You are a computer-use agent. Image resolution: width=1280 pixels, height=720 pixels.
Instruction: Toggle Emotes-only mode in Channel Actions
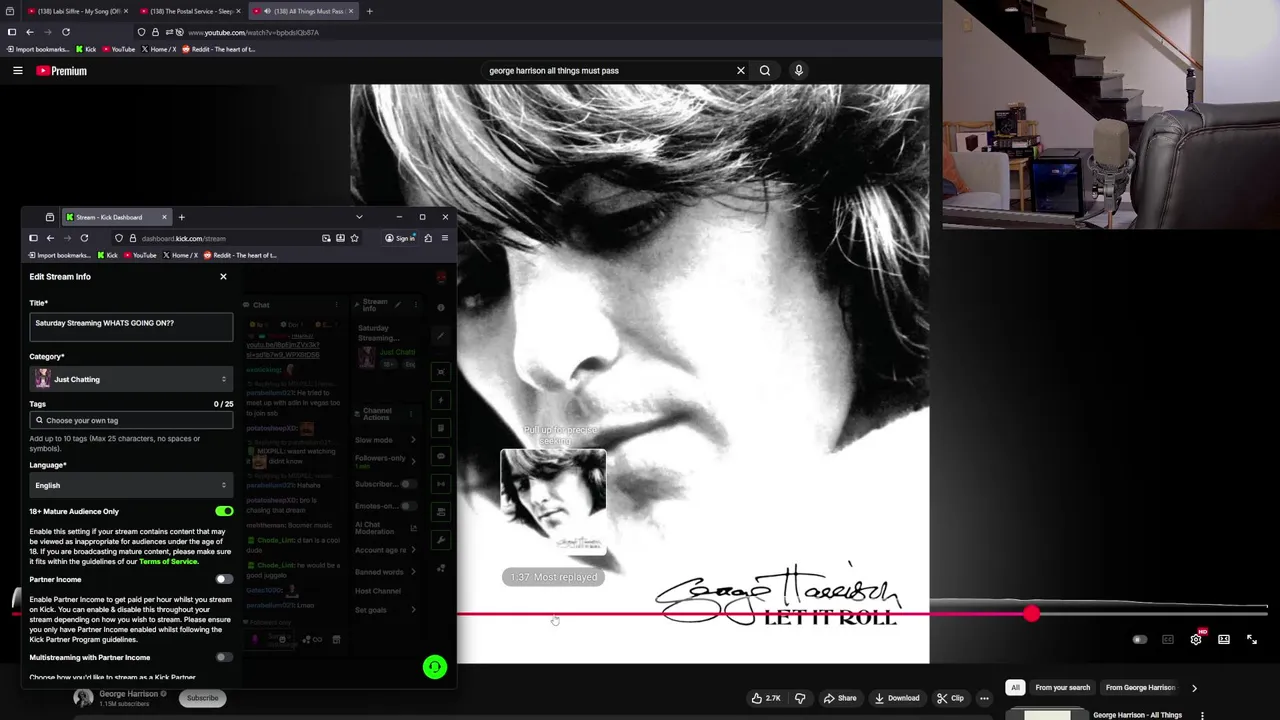pos(408,506)
